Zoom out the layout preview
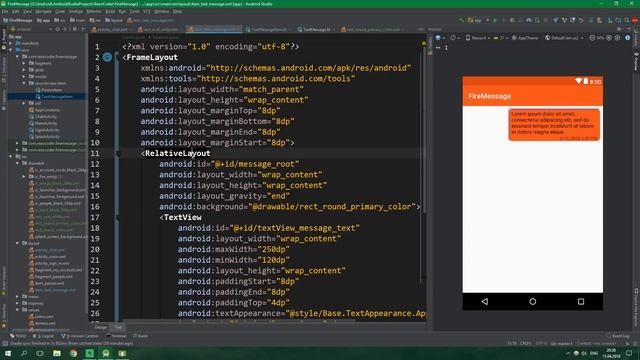640x360 pixels. point(592,38)
